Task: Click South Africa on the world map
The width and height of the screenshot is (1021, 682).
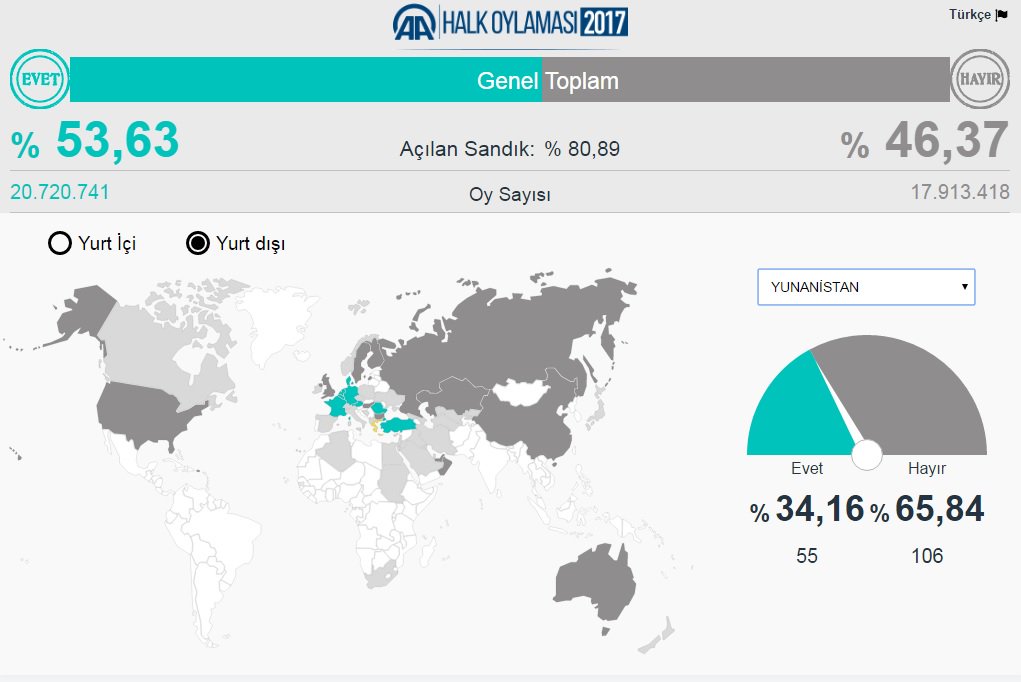Action: [x=381, y=575]
